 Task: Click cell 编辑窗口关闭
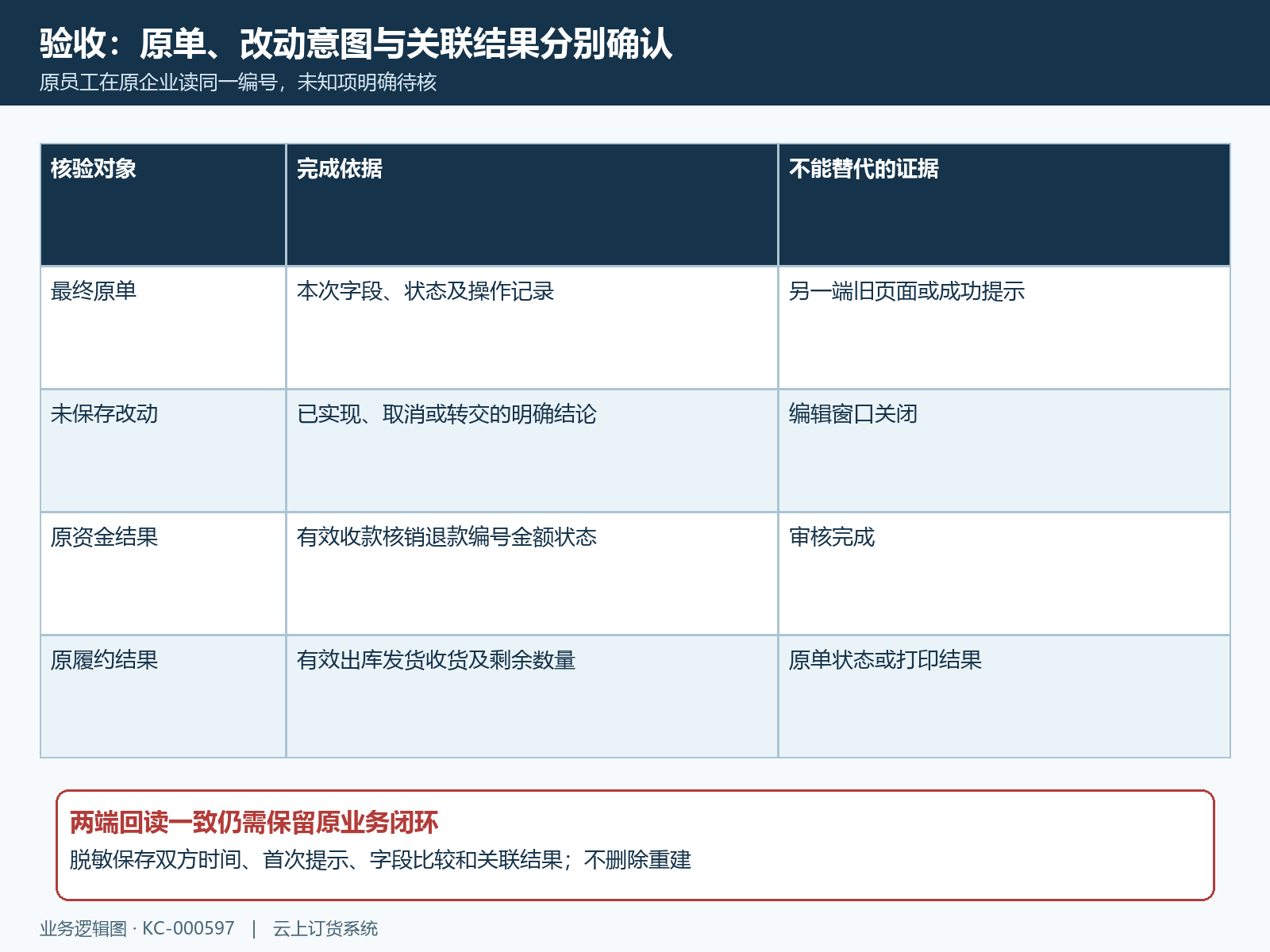1004,451
